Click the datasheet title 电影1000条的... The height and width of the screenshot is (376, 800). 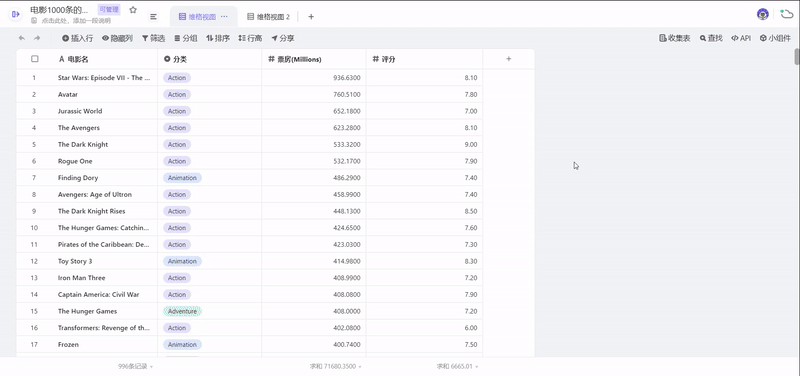59,10
